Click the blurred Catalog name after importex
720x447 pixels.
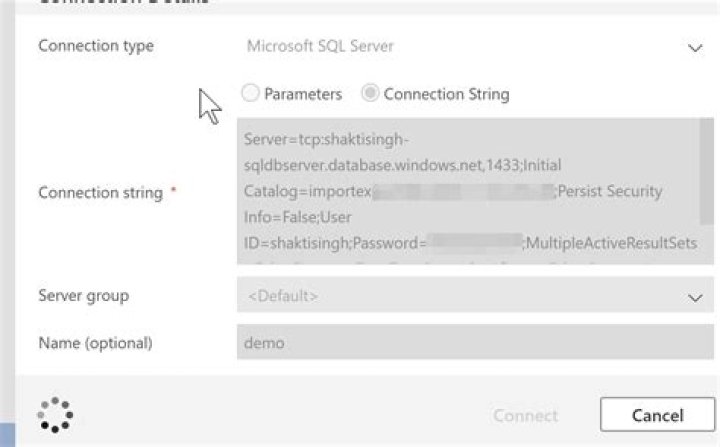coord(463,191)
